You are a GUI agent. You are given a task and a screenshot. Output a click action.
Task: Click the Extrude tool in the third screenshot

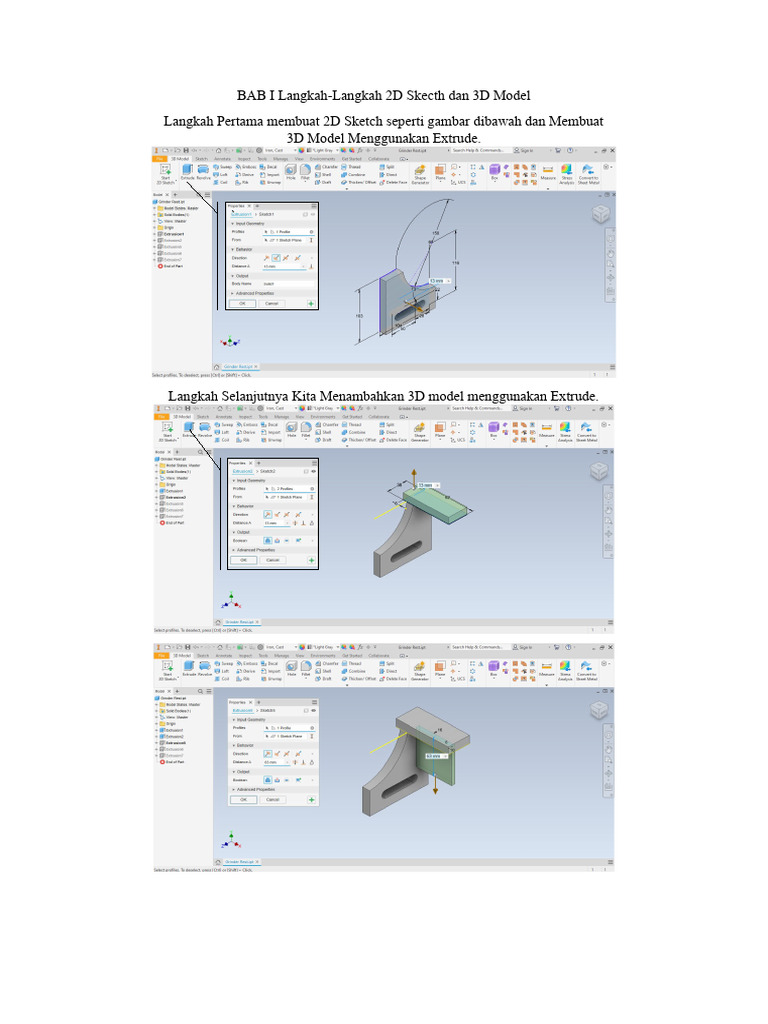[189, 669]
